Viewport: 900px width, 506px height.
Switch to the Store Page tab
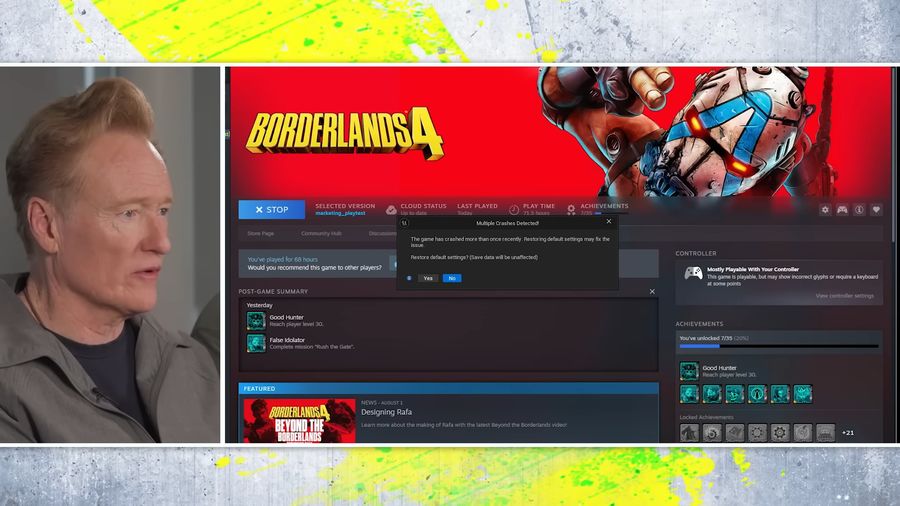click(261, 233)
